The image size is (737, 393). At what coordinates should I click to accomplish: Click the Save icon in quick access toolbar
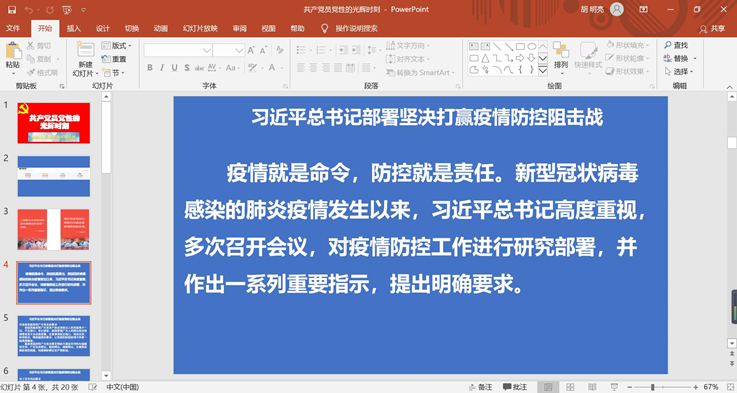[x=12, y=9]
